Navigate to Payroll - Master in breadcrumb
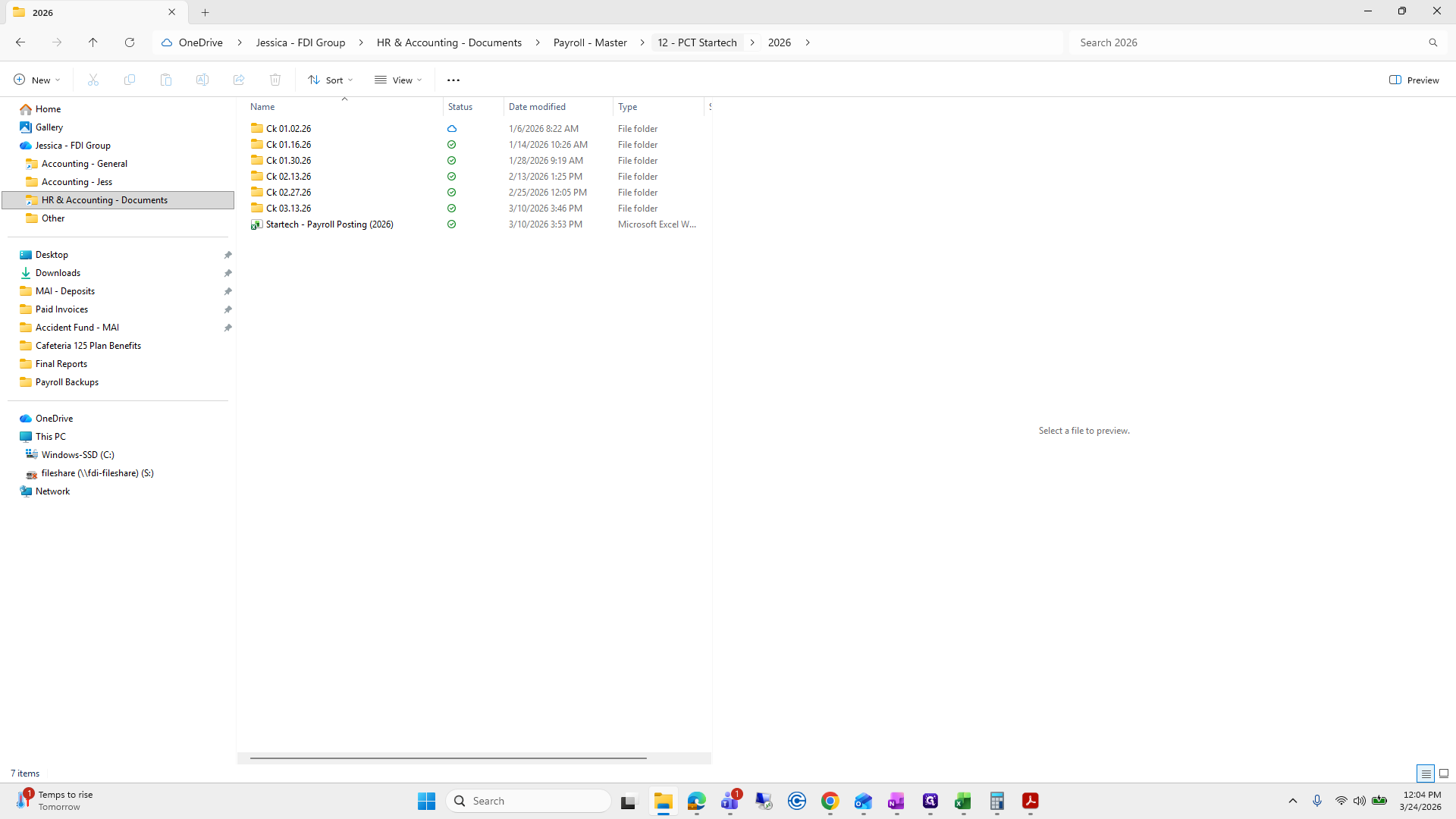The width and height of the screenshot is (1456, 819). pyautogui.click(x=590, y=42)
